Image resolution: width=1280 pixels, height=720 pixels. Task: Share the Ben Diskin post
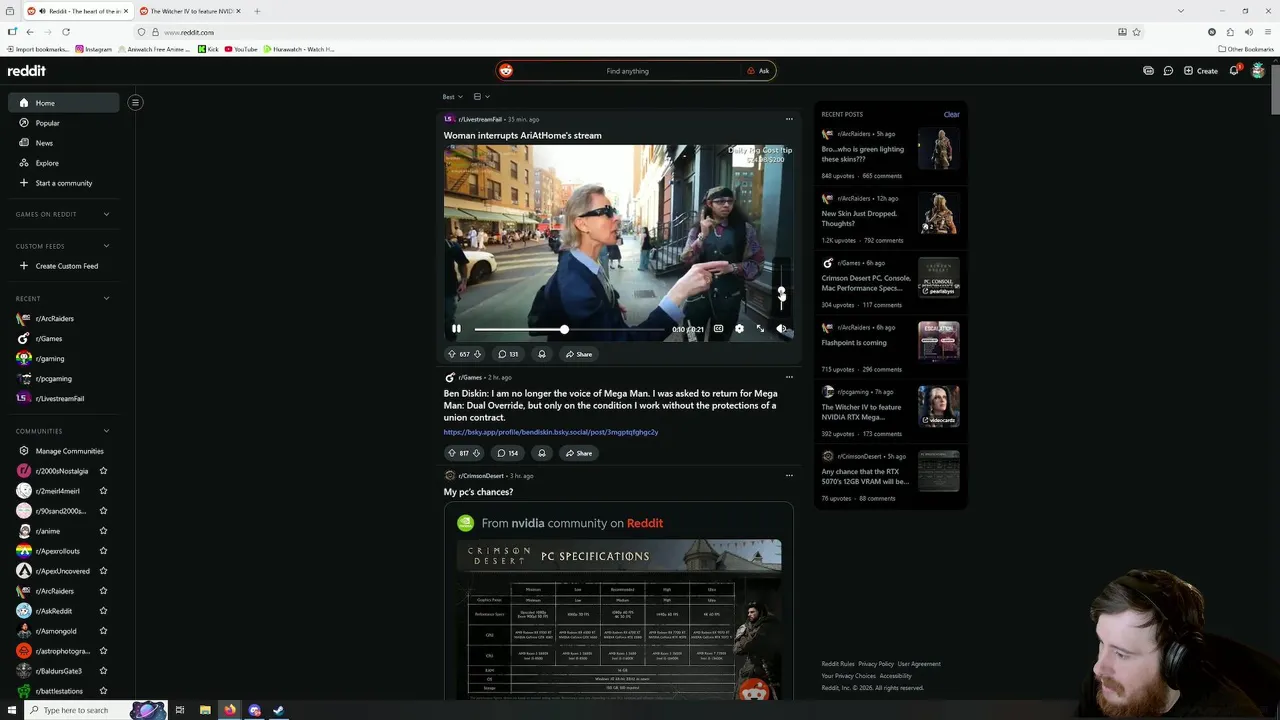[x=578, y=453]
